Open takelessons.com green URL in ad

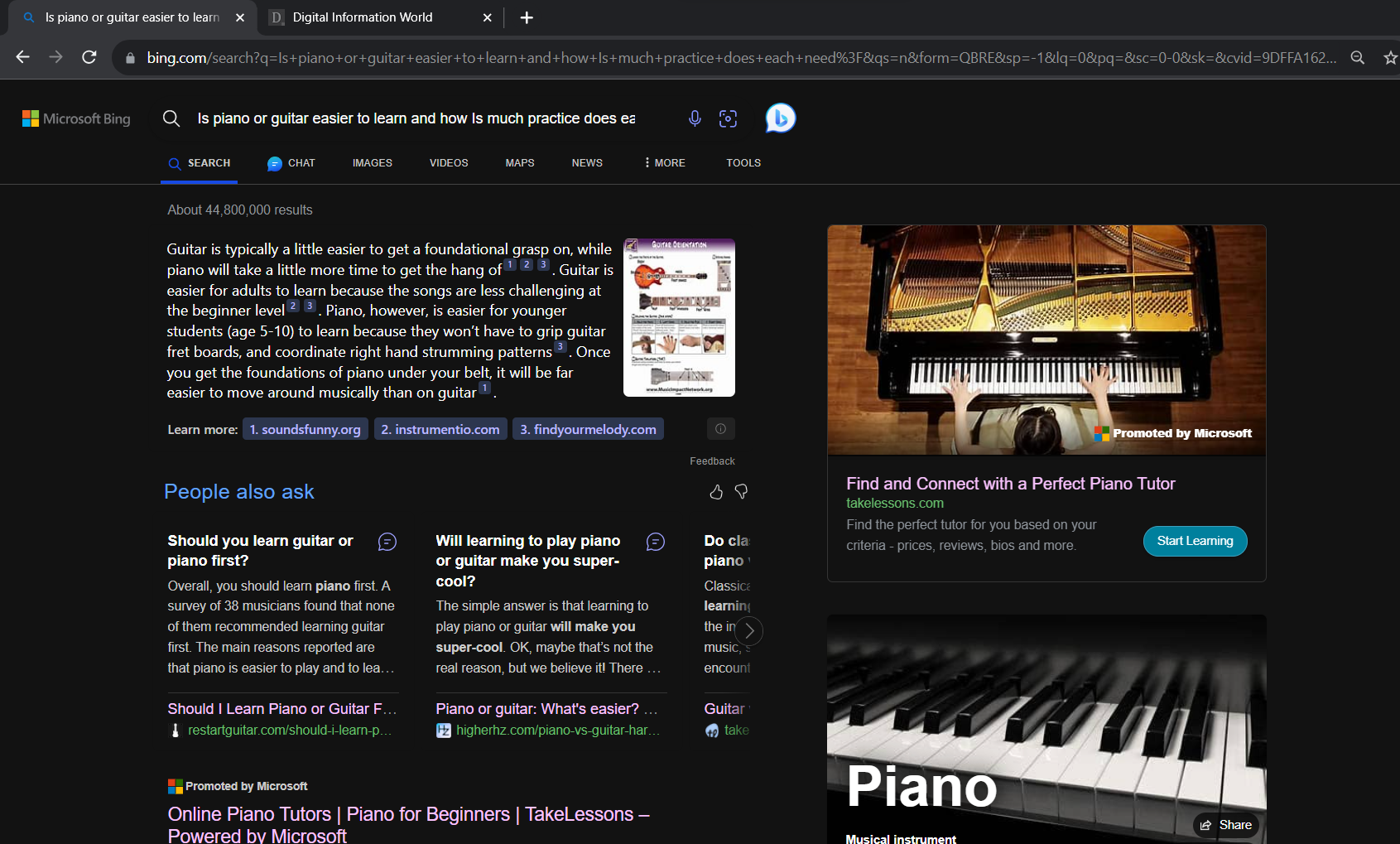[x=895, y=504]
